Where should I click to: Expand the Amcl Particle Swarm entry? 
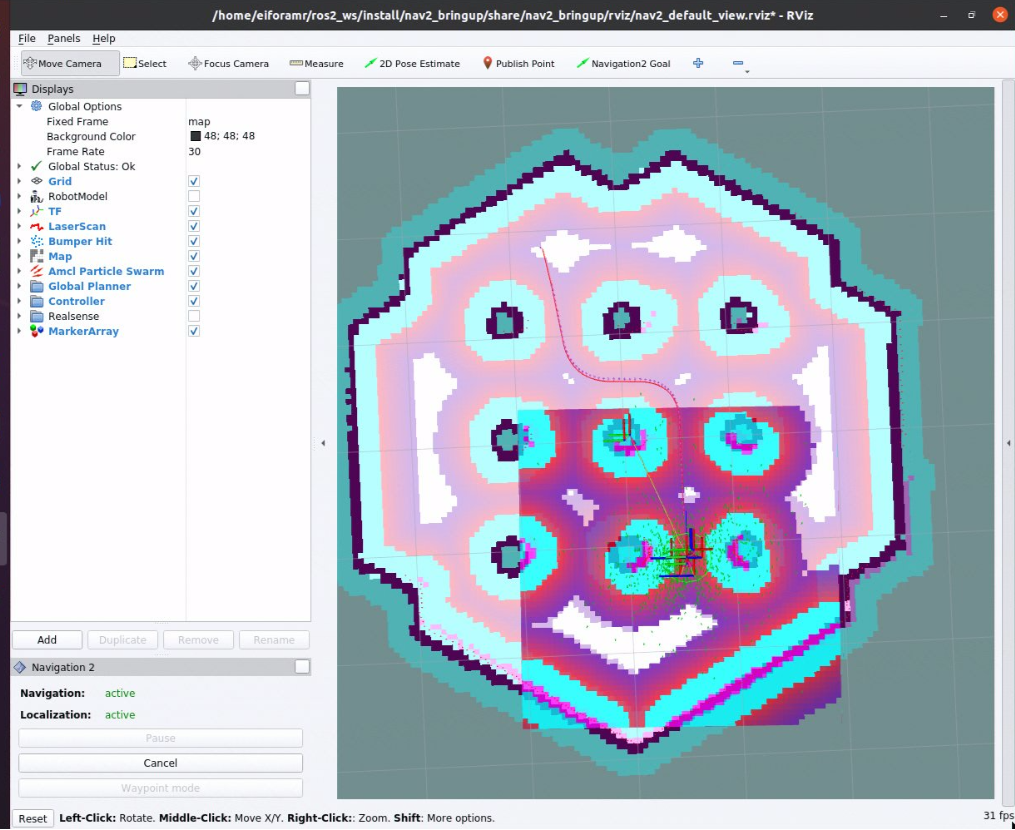(x=19, y=272)
